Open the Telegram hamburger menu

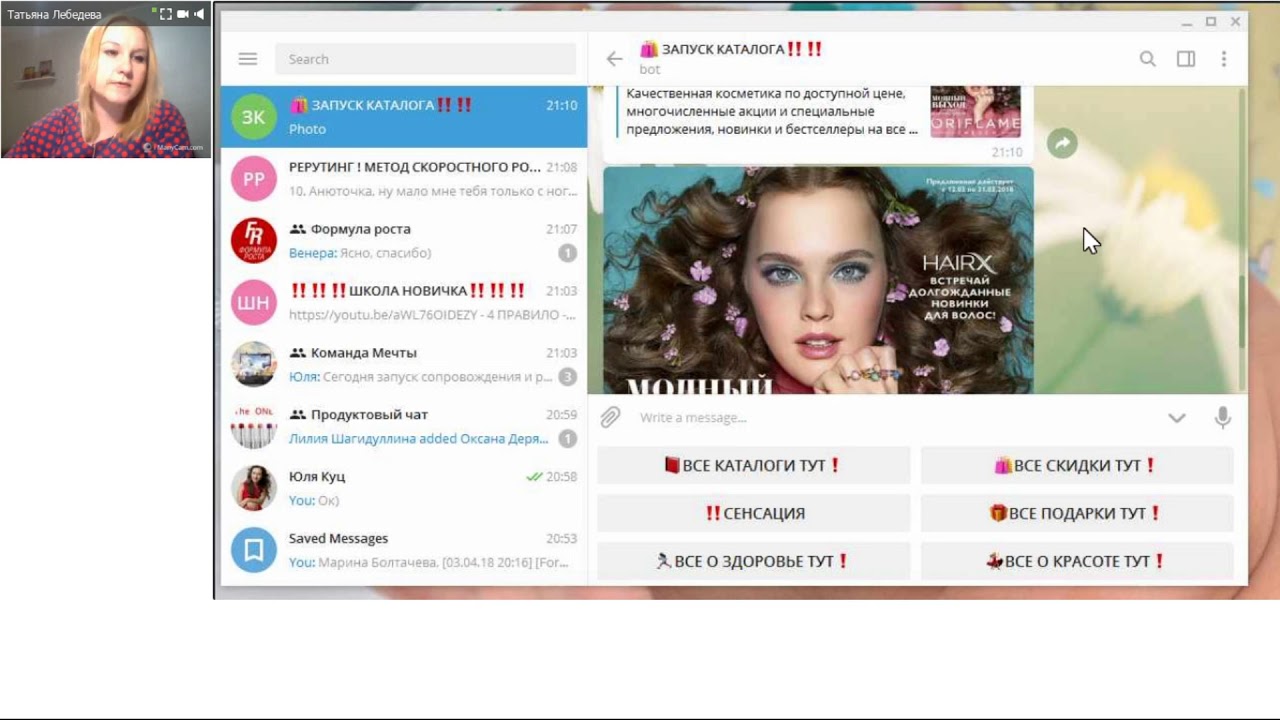[x=248, y=59]
